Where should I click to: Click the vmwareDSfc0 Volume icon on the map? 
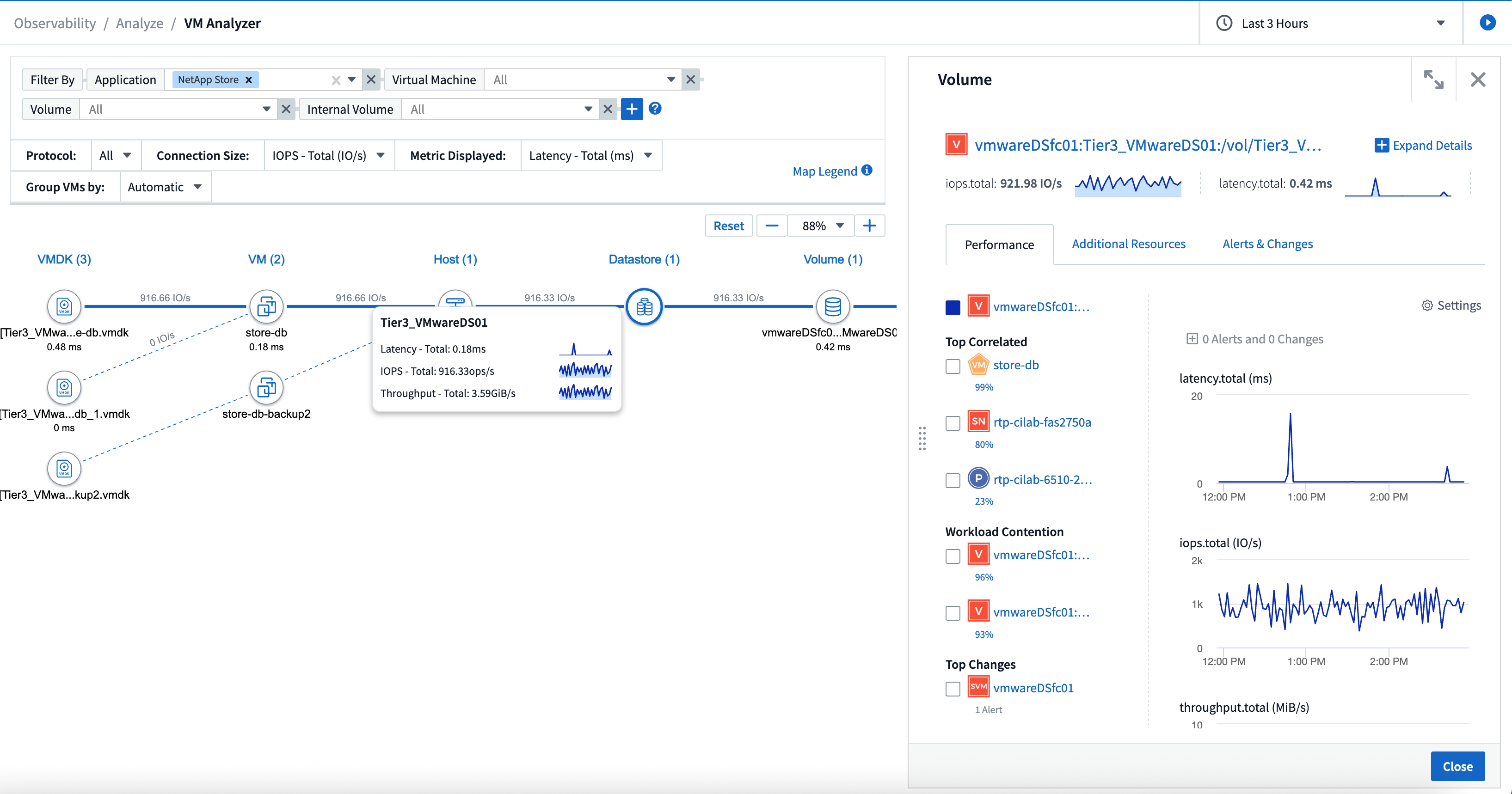coord(832,306)
